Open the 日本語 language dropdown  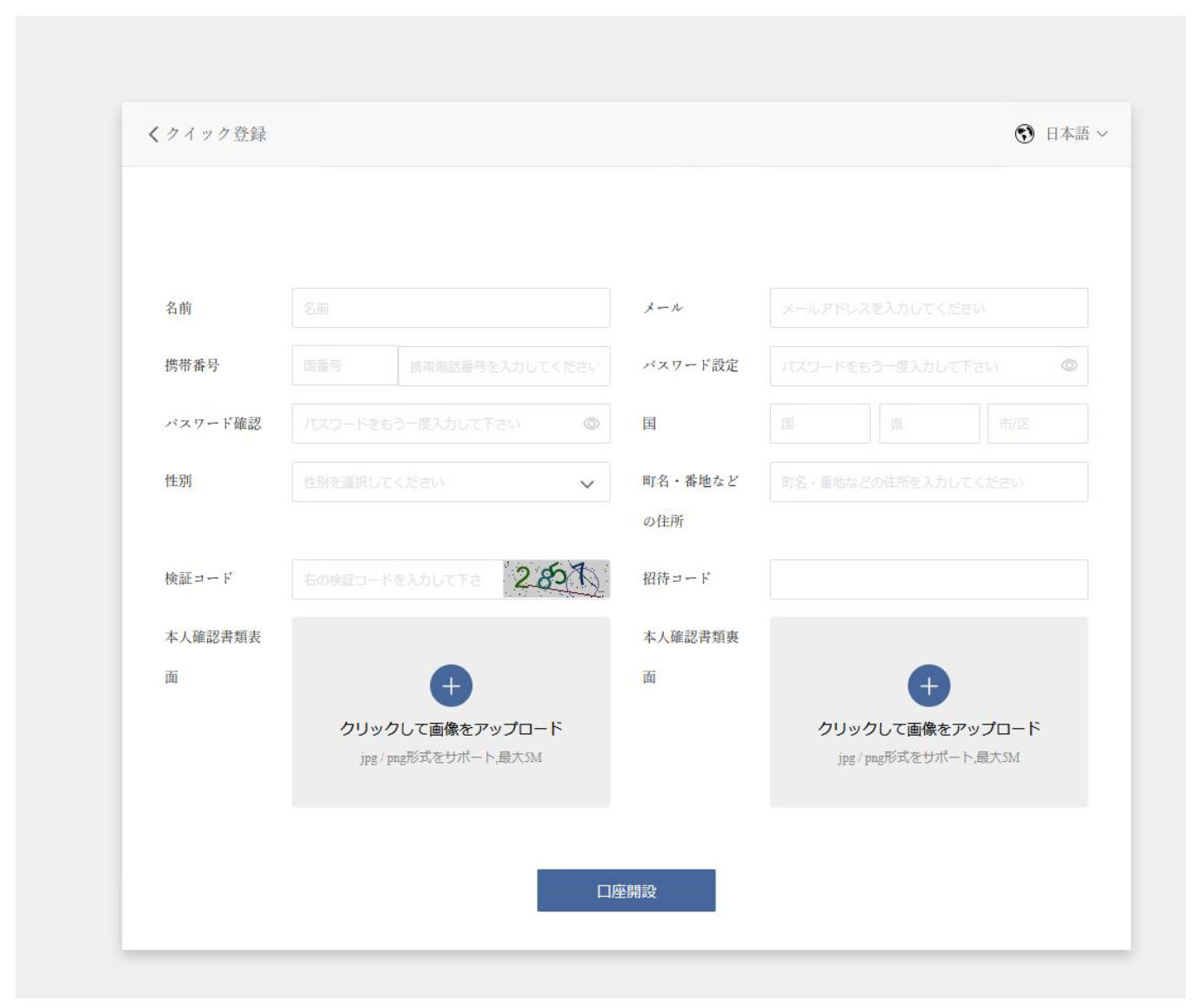[x=1075, y=134]
